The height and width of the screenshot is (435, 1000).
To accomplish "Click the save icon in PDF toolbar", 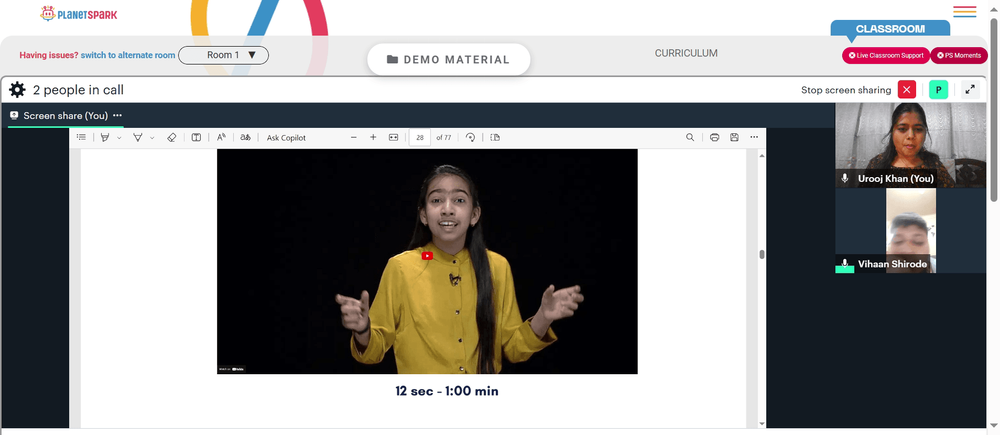I will click(734, 137).
